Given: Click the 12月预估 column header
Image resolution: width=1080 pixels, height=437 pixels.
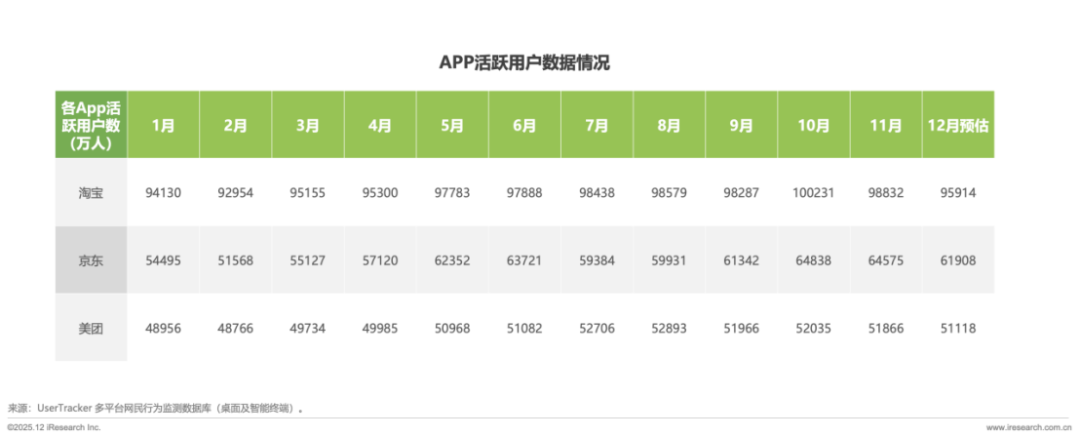Looking at the screenshot, I should (959, 125).
